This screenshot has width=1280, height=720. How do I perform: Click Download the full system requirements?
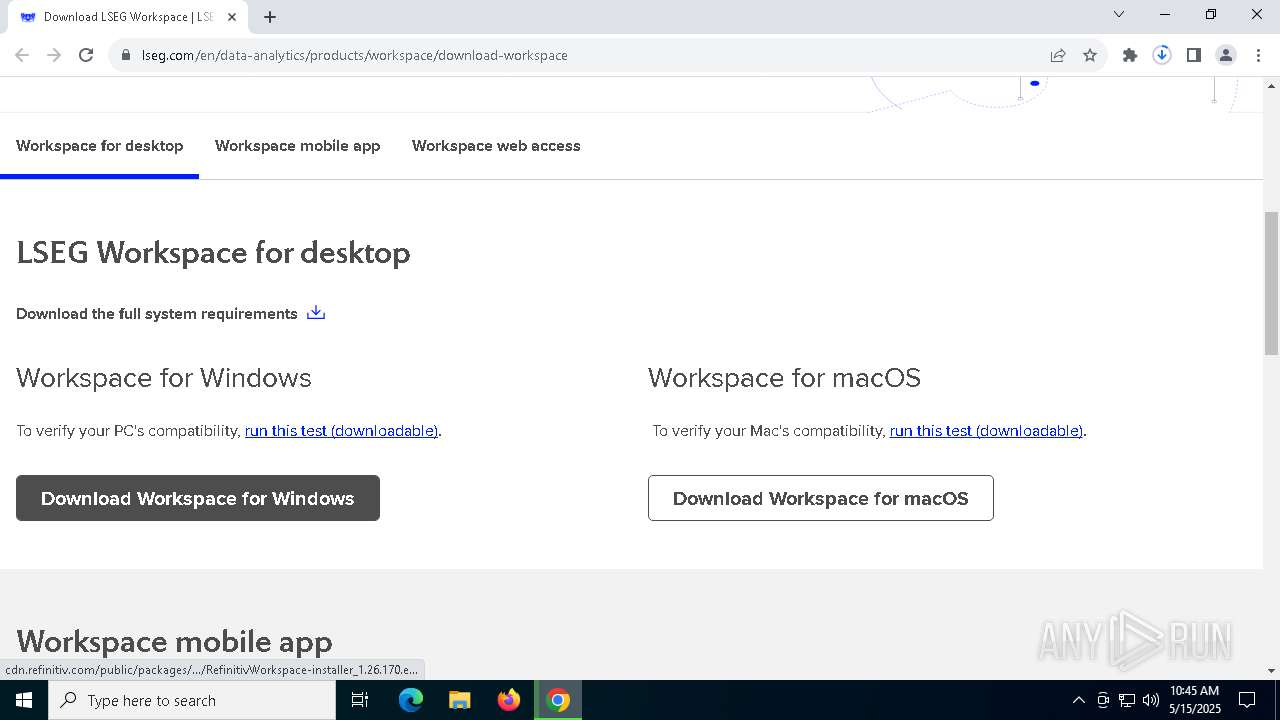(157, 314)
